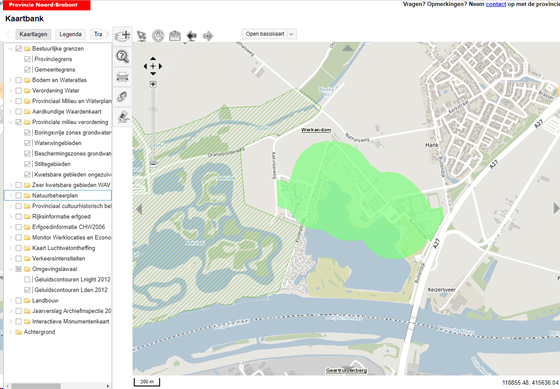Expand the Natuurbeheerplan group
560x389 pixels.
[x=10, y=195]
